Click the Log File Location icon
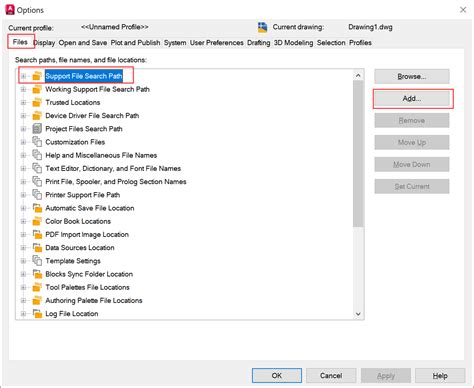Image resolution: width=474 pixels, height=388 pixels. point(37,314)
